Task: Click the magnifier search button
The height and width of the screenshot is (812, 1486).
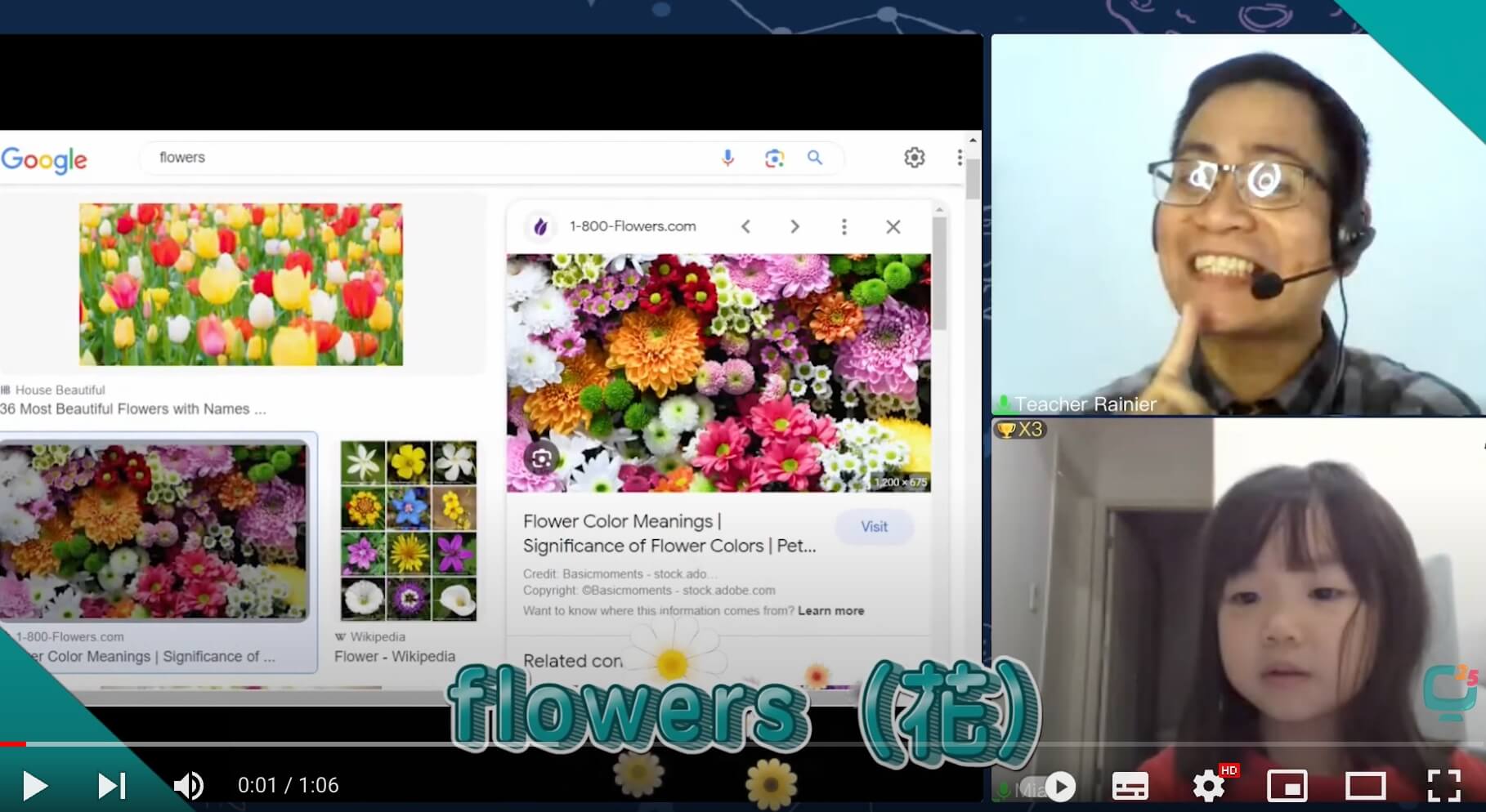Action: pos(815,158)
